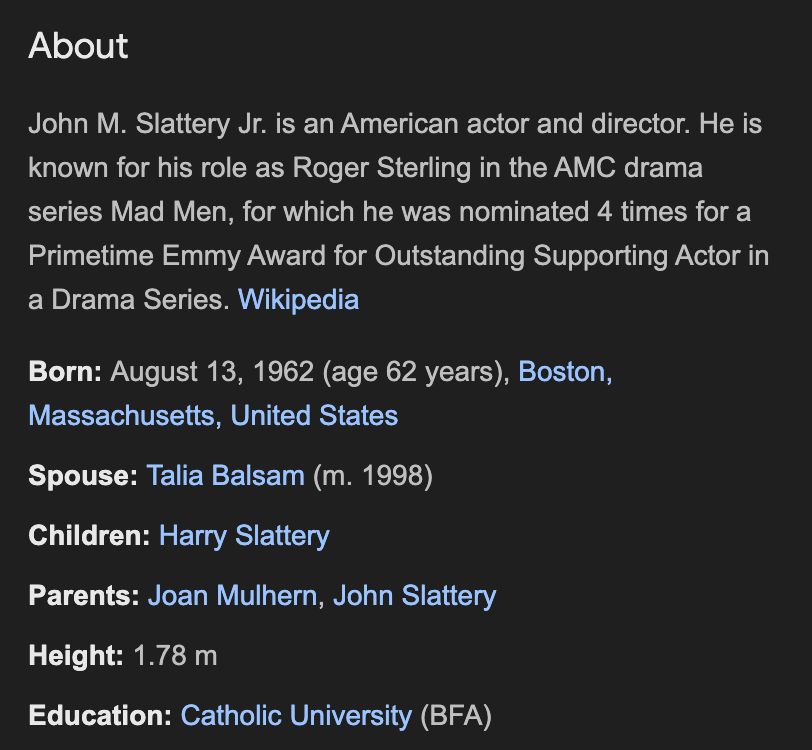Click the Spouse label
This screenshot has width=812, height=750.
click(x=83, y=475)
